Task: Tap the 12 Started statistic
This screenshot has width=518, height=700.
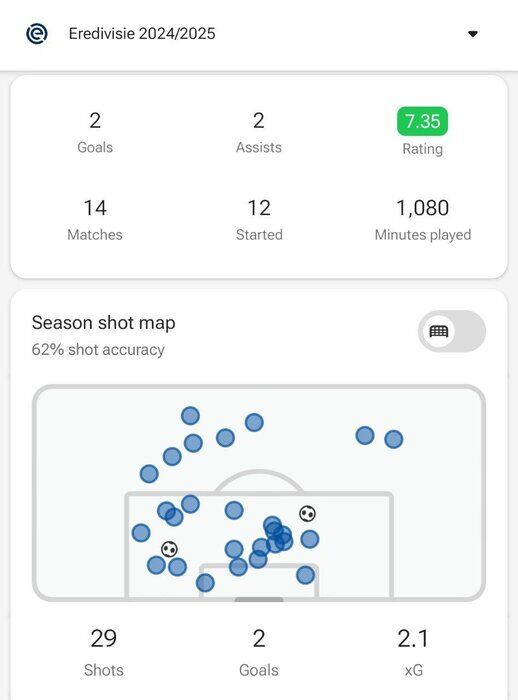Action: [259, 220]
